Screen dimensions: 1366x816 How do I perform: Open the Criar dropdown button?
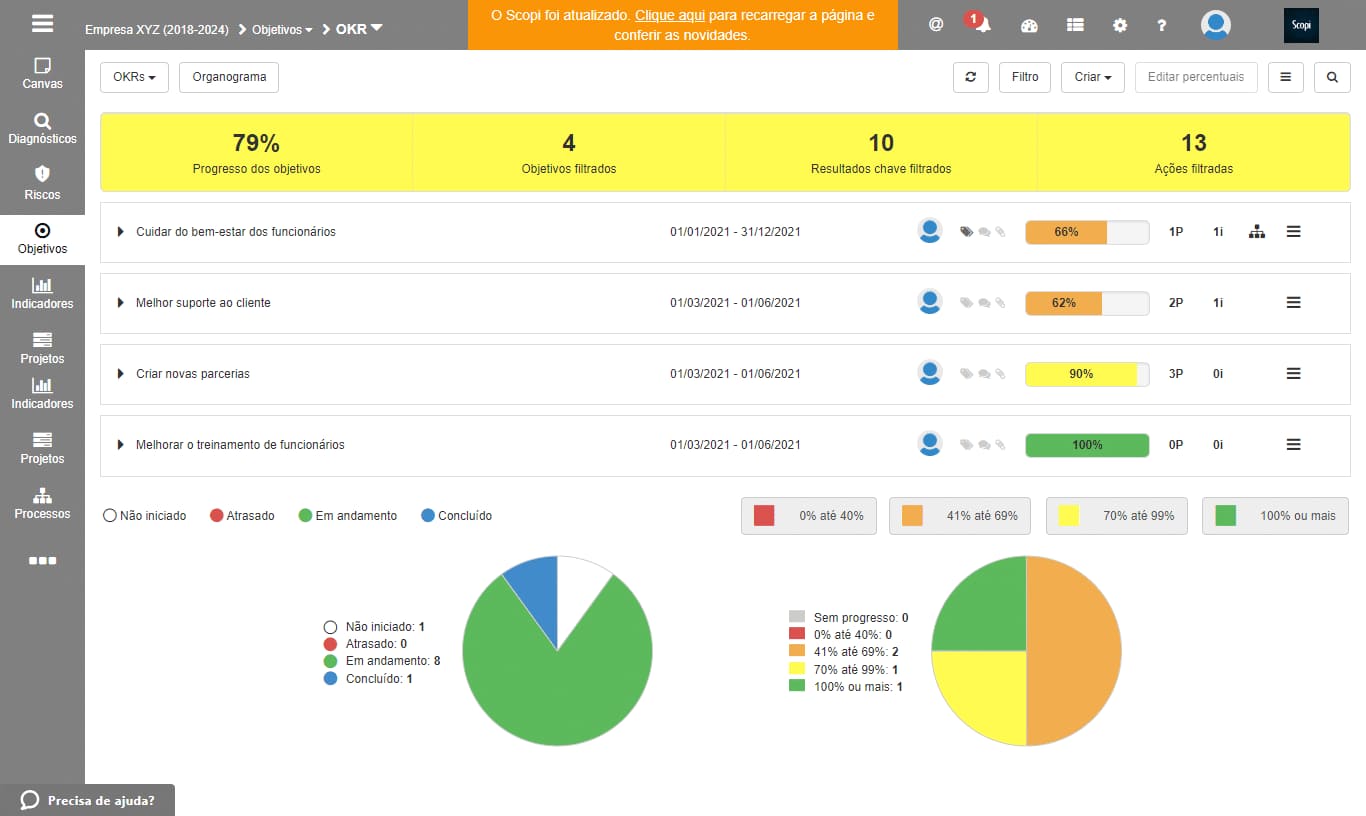(1093, 77)
